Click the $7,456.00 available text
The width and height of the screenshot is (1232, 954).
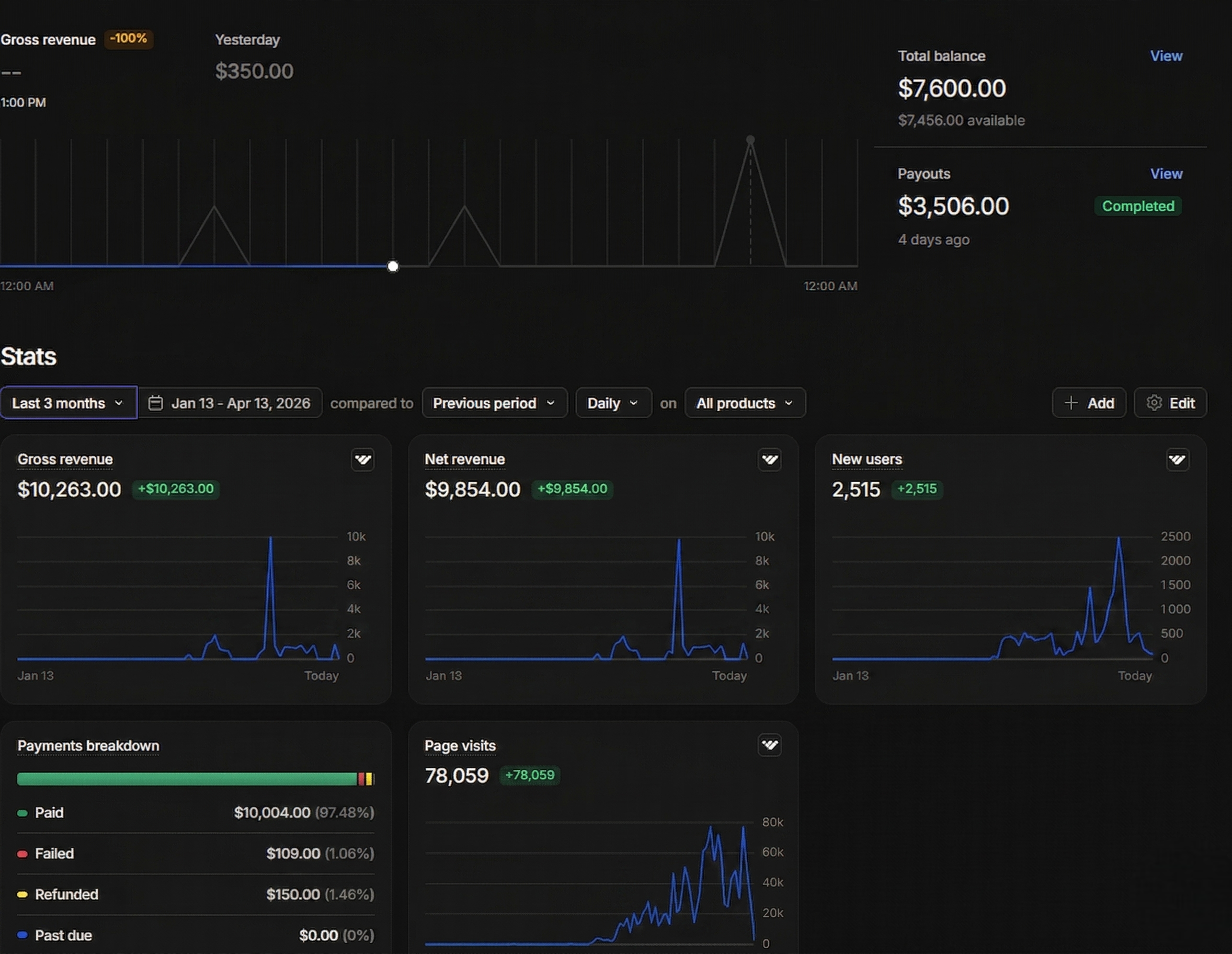[961, 120]
